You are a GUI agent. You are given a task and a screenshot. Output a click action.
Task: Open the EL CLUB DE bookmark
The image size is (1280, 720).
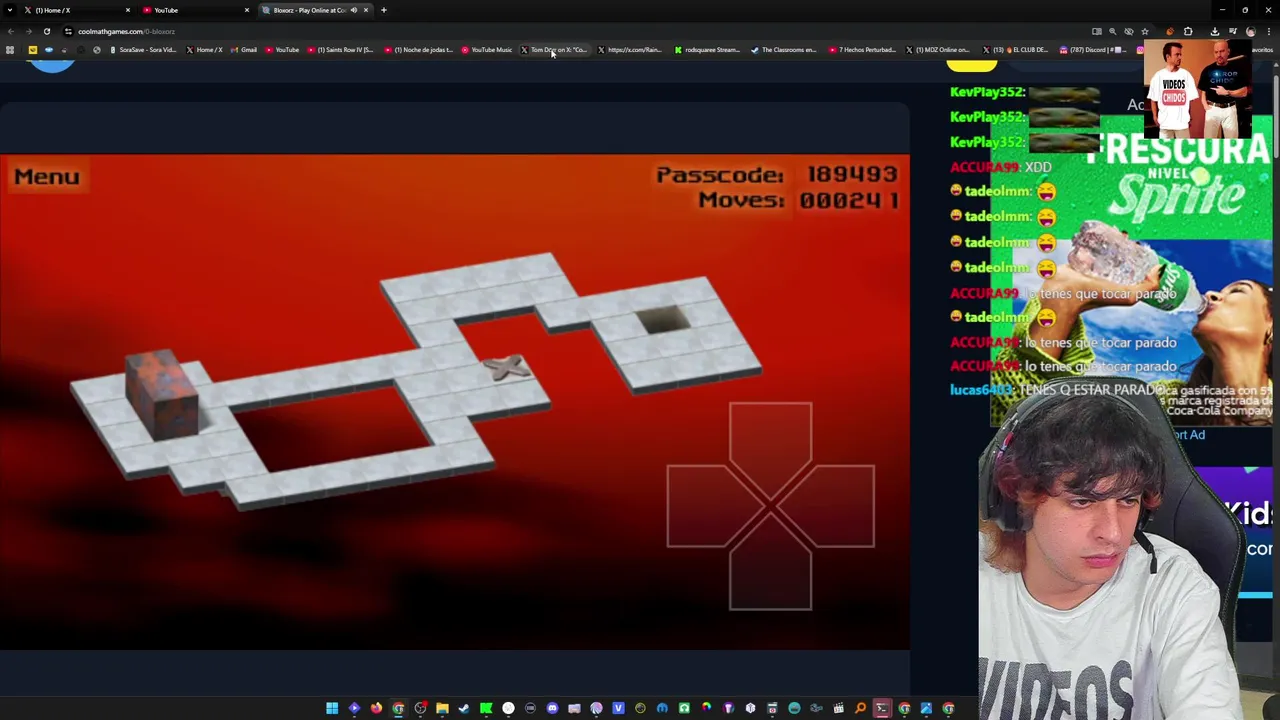tap(1016, 50)
